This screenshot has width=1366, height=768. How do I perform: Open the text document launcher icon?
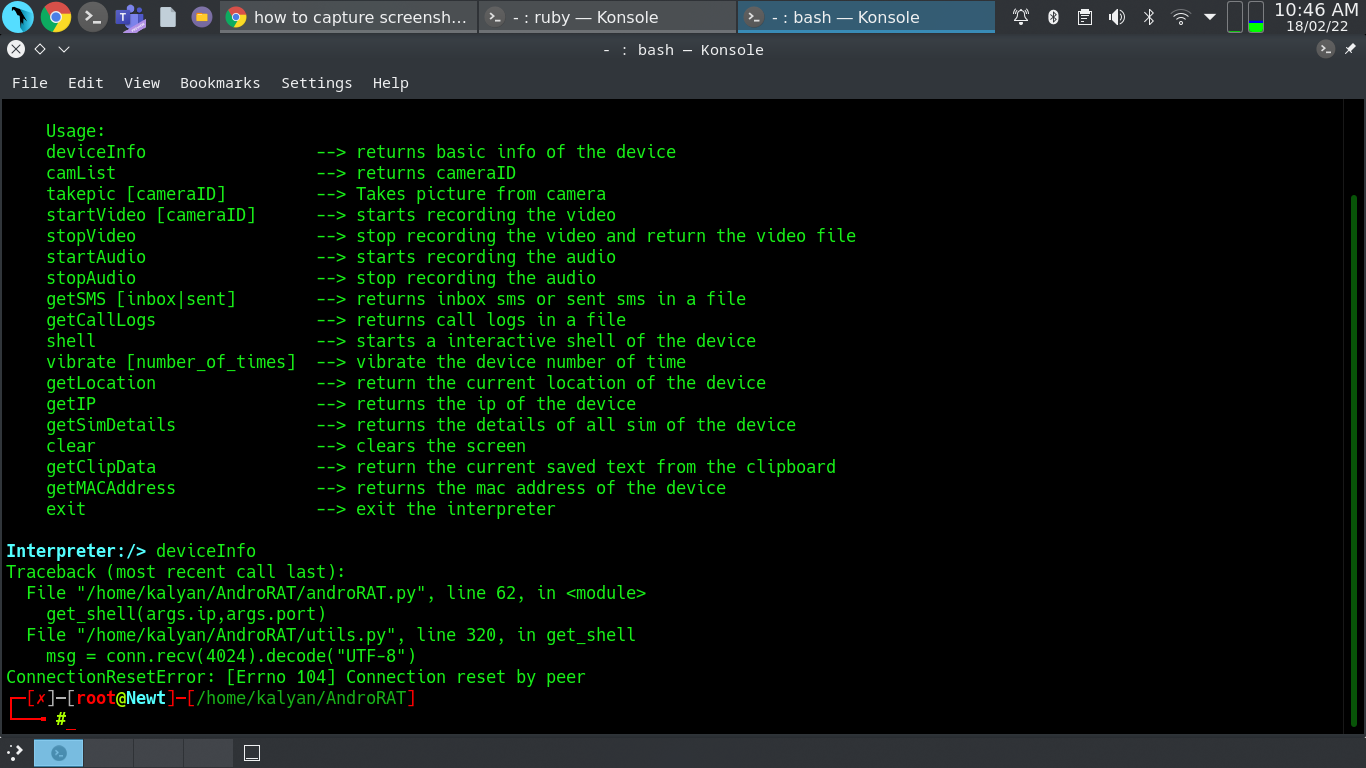pyautogui.click(x=167, y=17)
